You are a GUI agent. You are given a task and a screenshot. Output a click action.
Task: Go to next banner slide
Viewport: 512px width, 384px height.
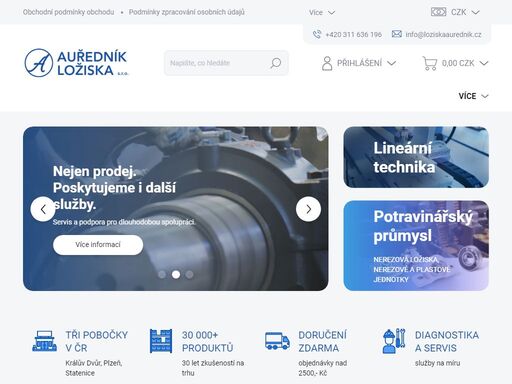[x=308, y=209]
